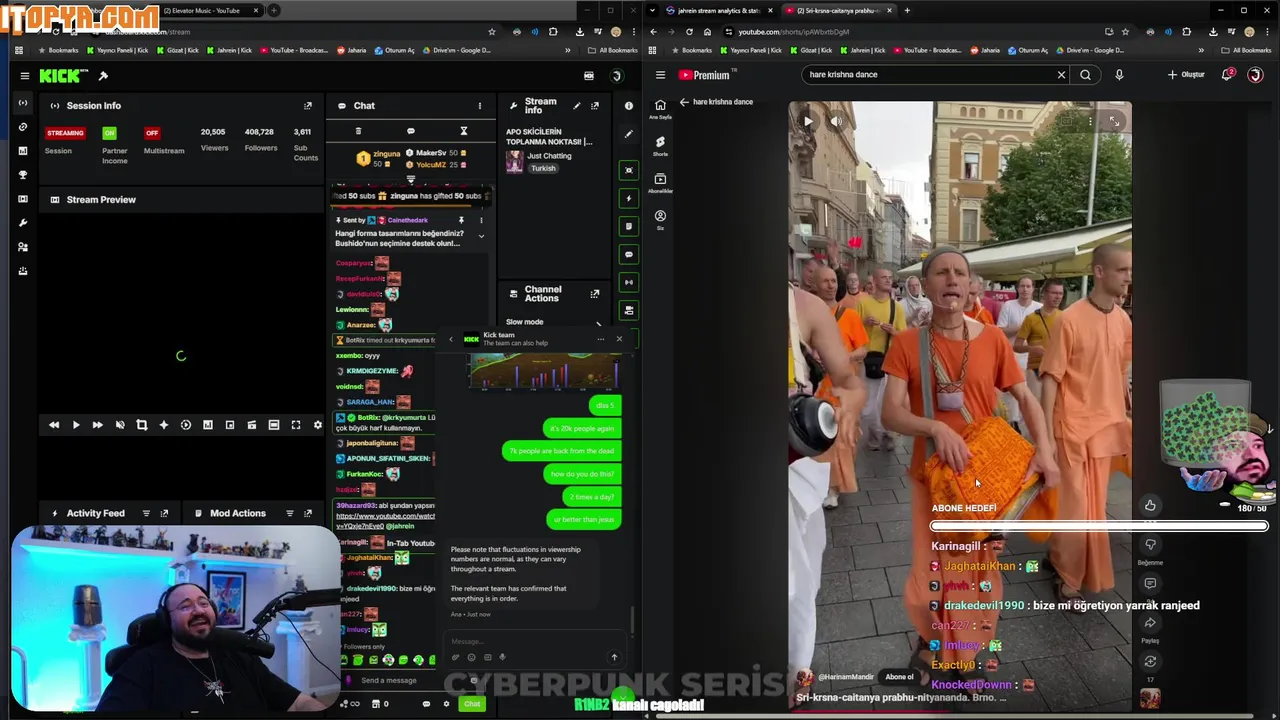
Task: Open the trophy icon in Kick sidebar
Action: 23,175
